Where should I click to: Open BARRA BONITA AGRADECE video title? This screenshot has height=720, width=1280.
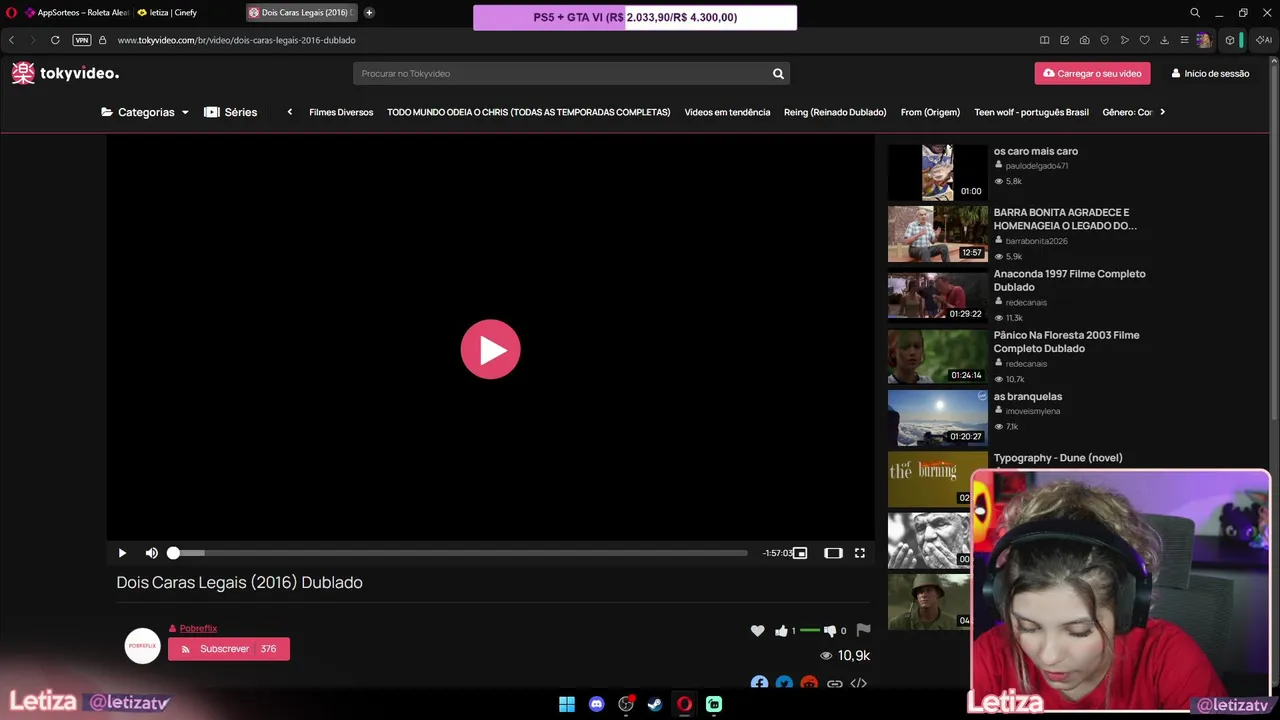[1065, 219]
